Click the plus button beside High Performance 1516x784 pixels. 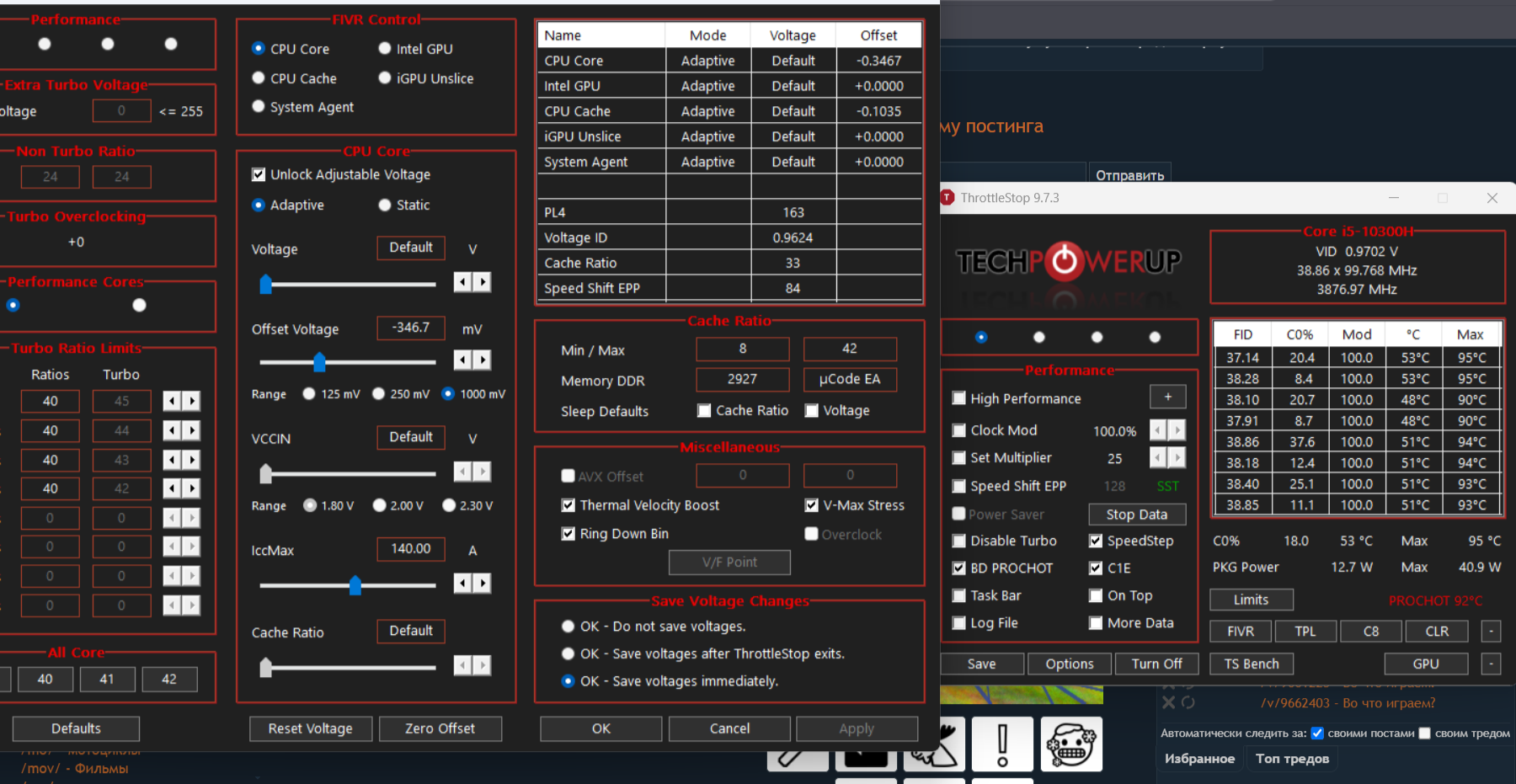(x=1168, y=397)
